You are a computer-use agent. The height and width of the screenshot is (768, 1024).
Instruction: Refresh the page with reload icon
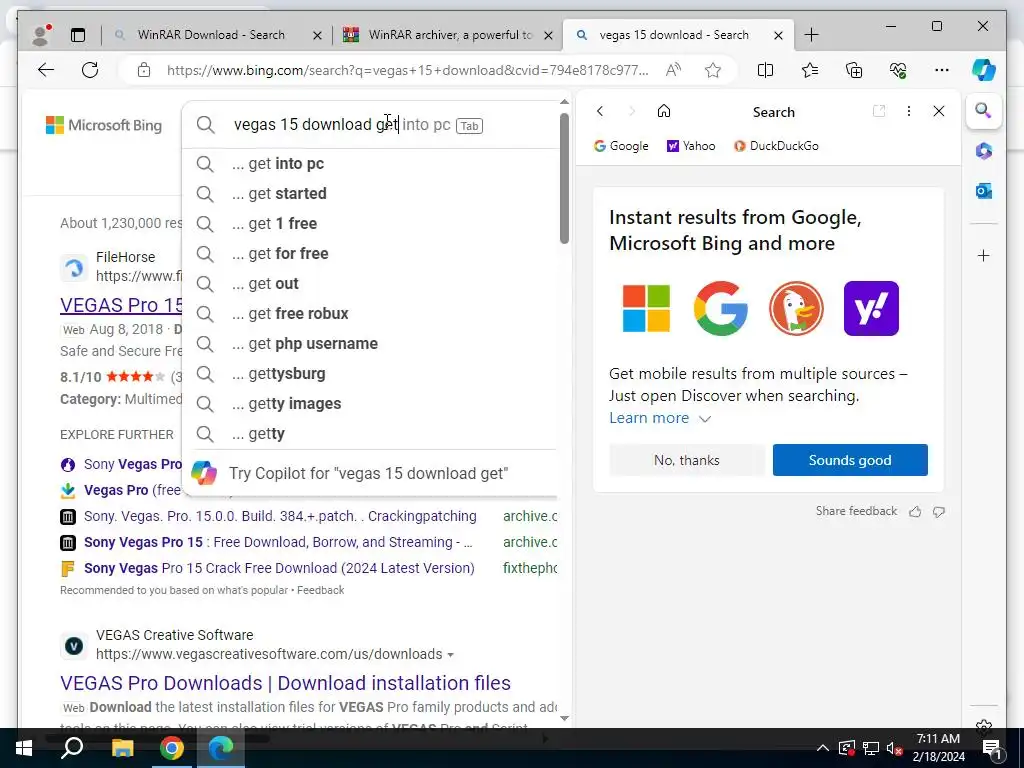pos(90,70)
